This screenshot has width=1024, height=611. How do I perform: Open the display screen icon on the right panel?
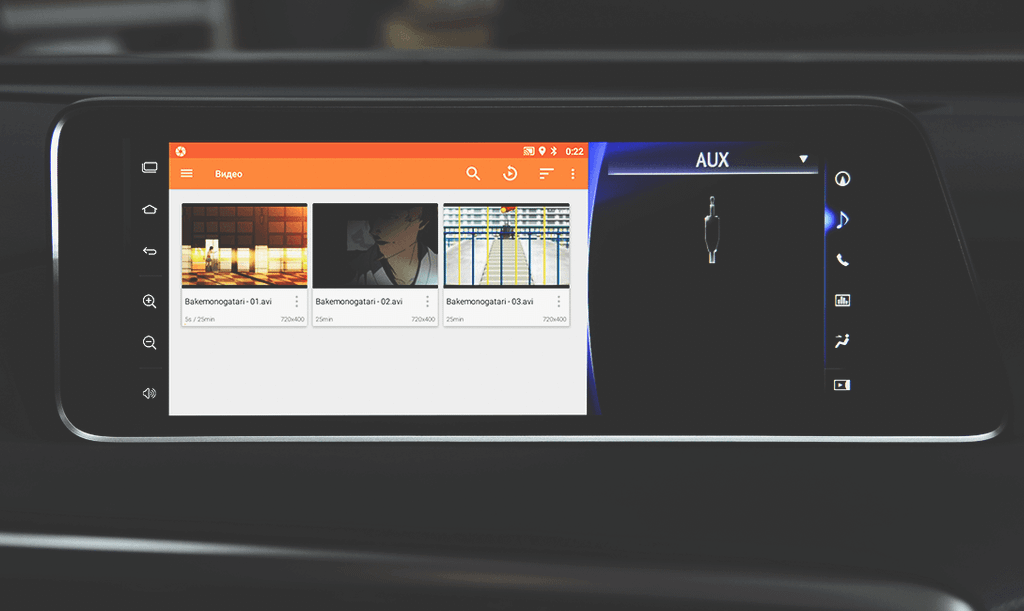coord(842,385)
